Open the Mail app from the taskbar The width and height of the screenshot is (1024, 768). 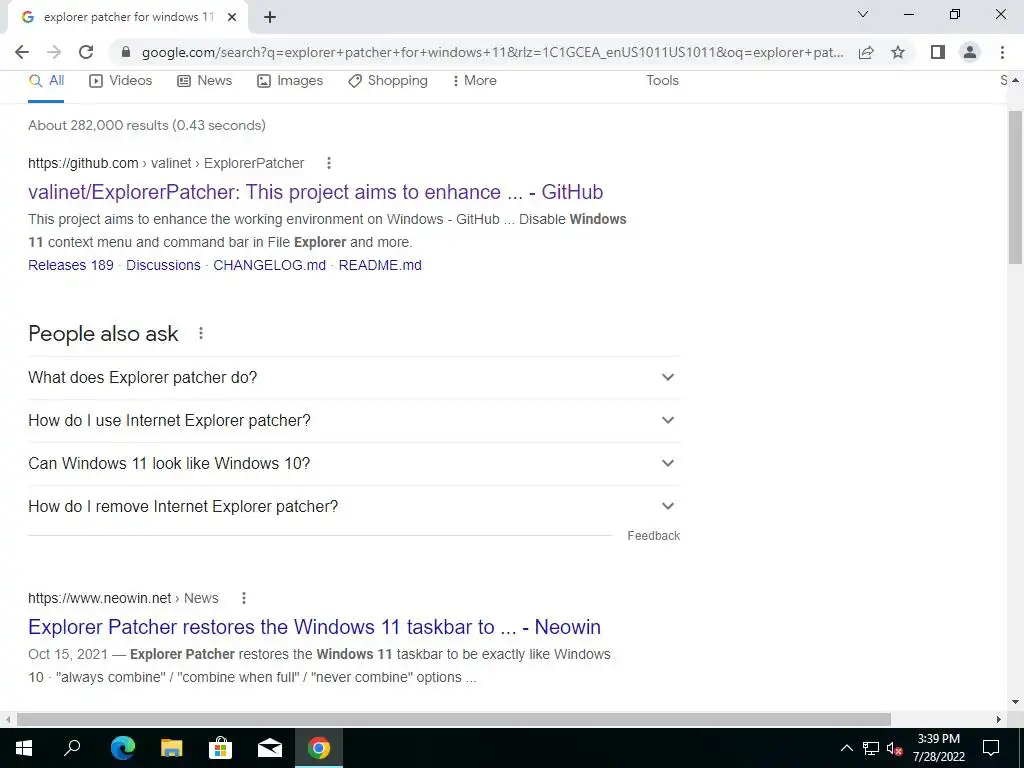[270, 748]
